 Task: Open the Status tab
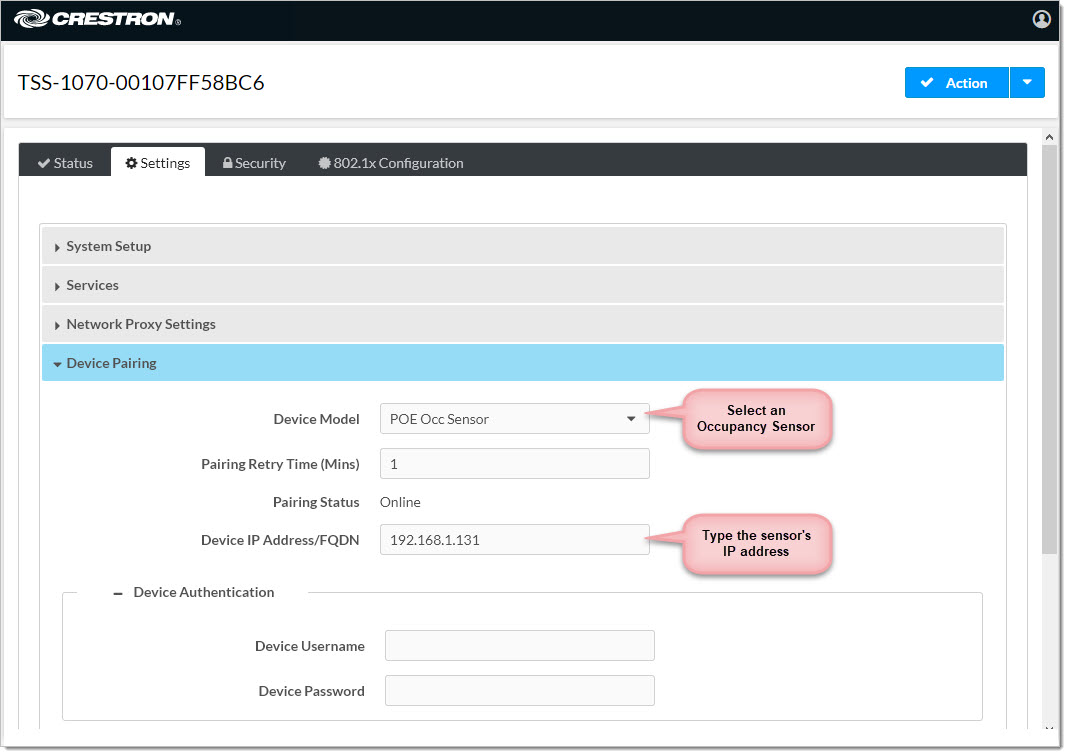pyautogui.click(x=65, y=163)
